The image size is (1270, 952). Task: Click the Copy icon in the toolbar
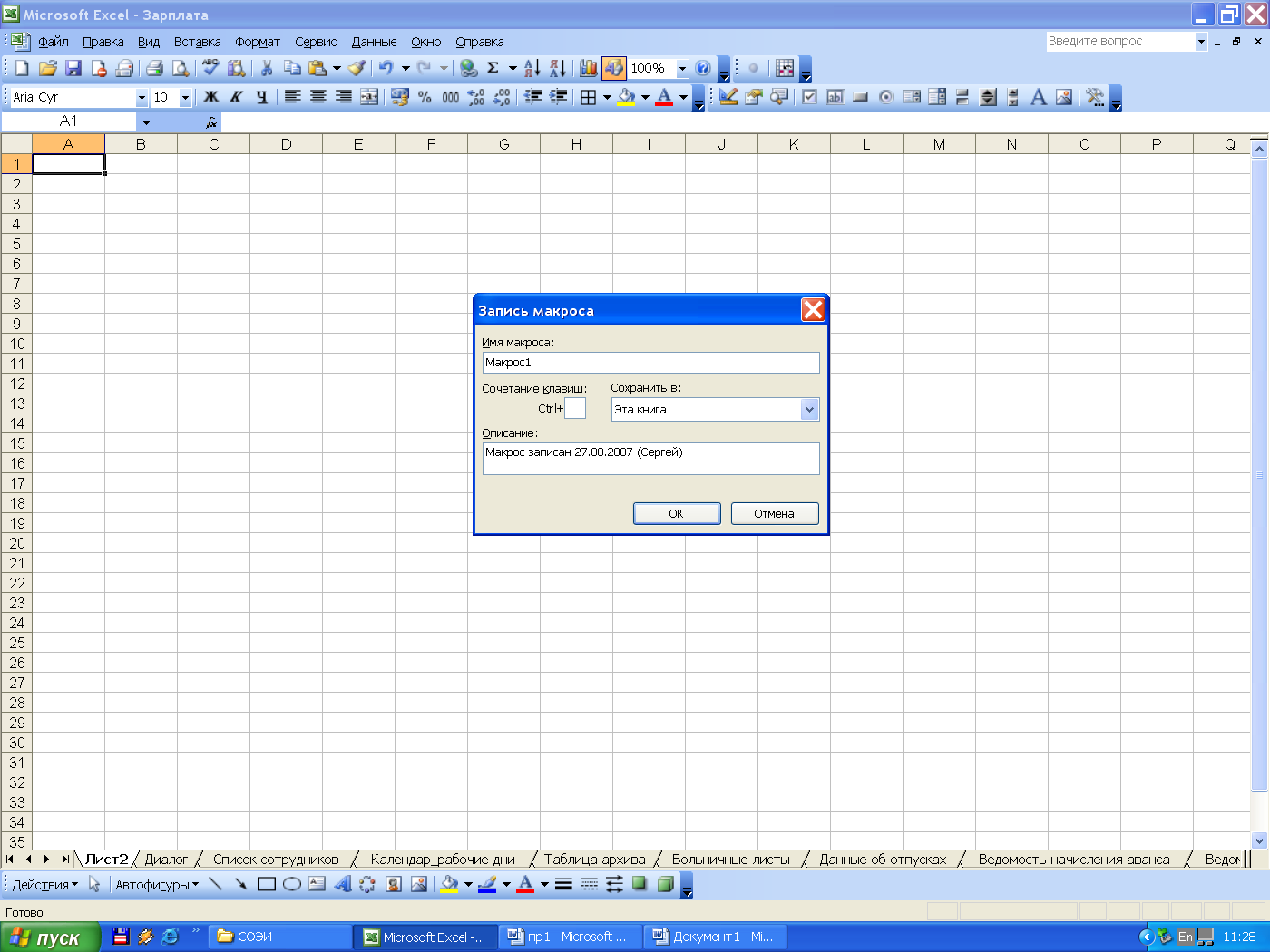(x=292, y=68)
